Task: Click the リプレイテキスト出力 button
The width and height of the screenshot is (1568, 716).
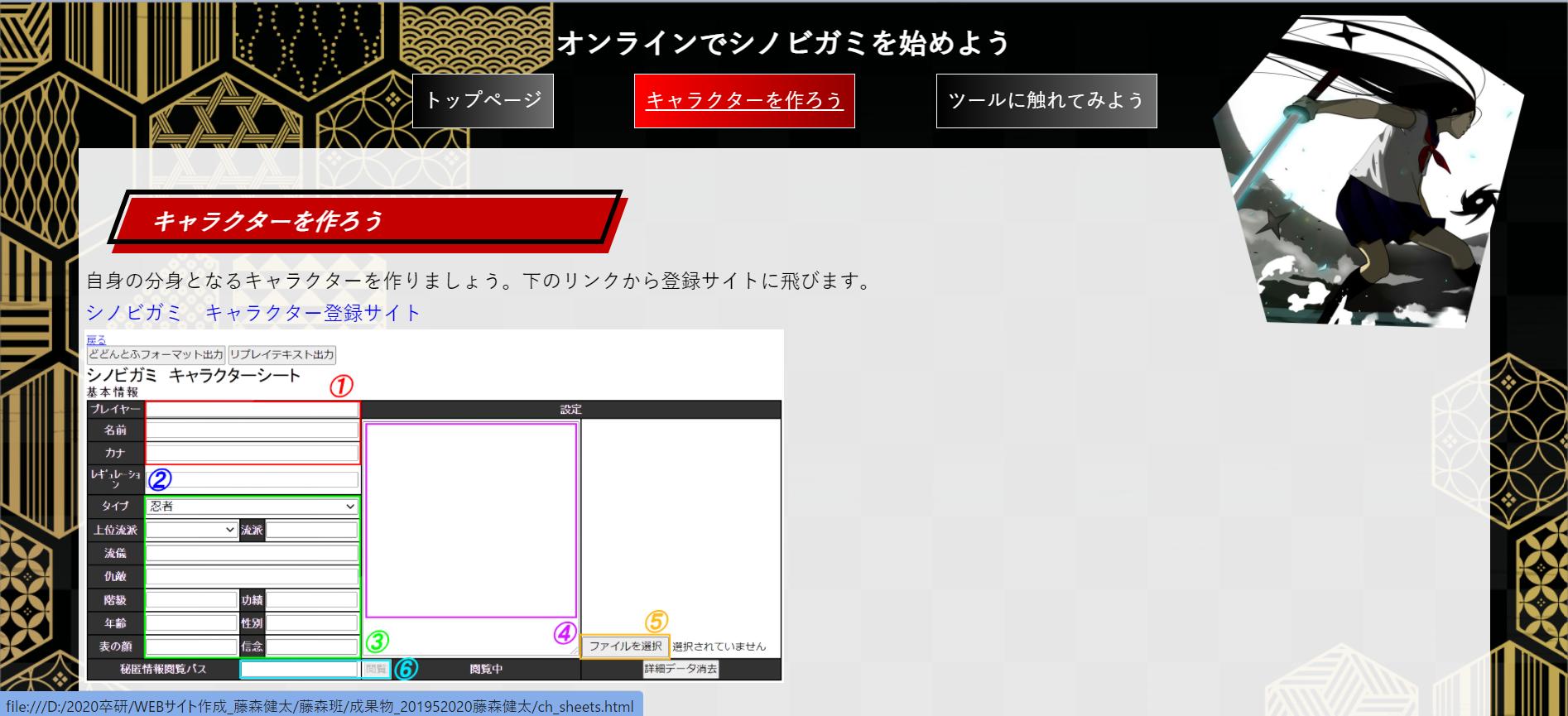Action: pos(282,354)
